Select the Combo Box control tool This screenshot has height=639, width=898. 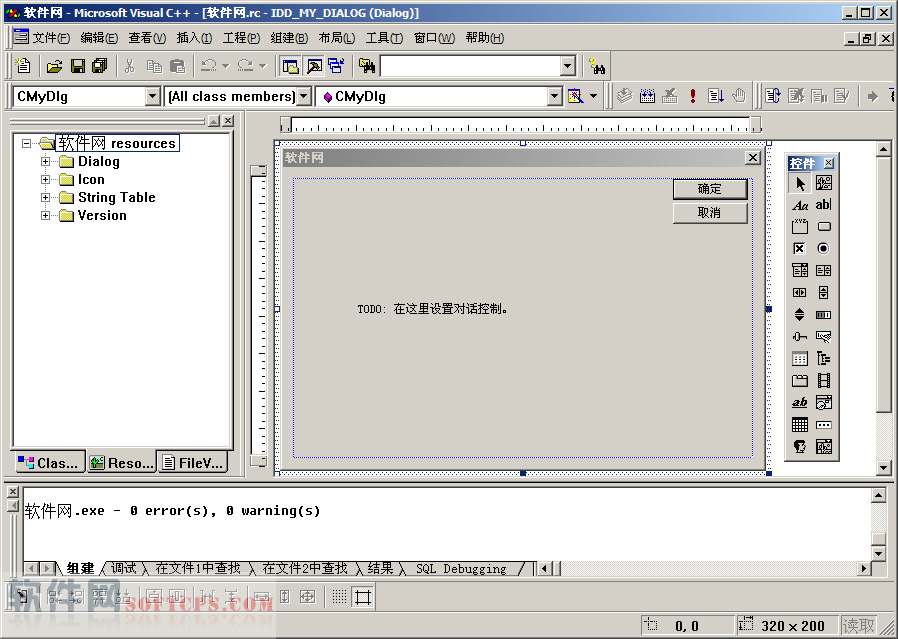pyautogui.click(x=800, y=270)
